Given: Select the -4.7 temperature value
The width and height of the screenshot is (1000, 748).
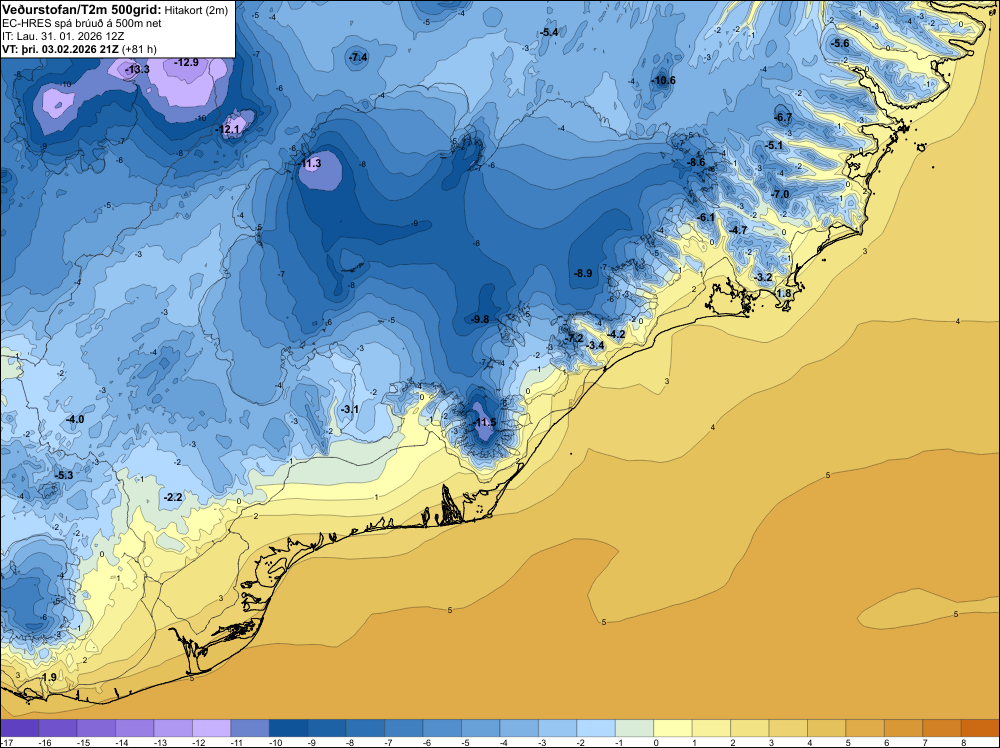Looking at the screenshot, I should [x=739, y=230].
